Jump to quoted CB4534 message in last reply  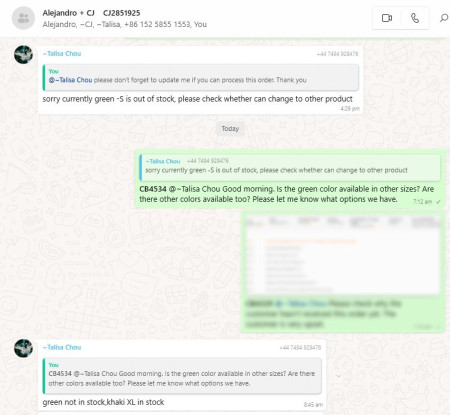pyautogui.click(x=182, y=376)
